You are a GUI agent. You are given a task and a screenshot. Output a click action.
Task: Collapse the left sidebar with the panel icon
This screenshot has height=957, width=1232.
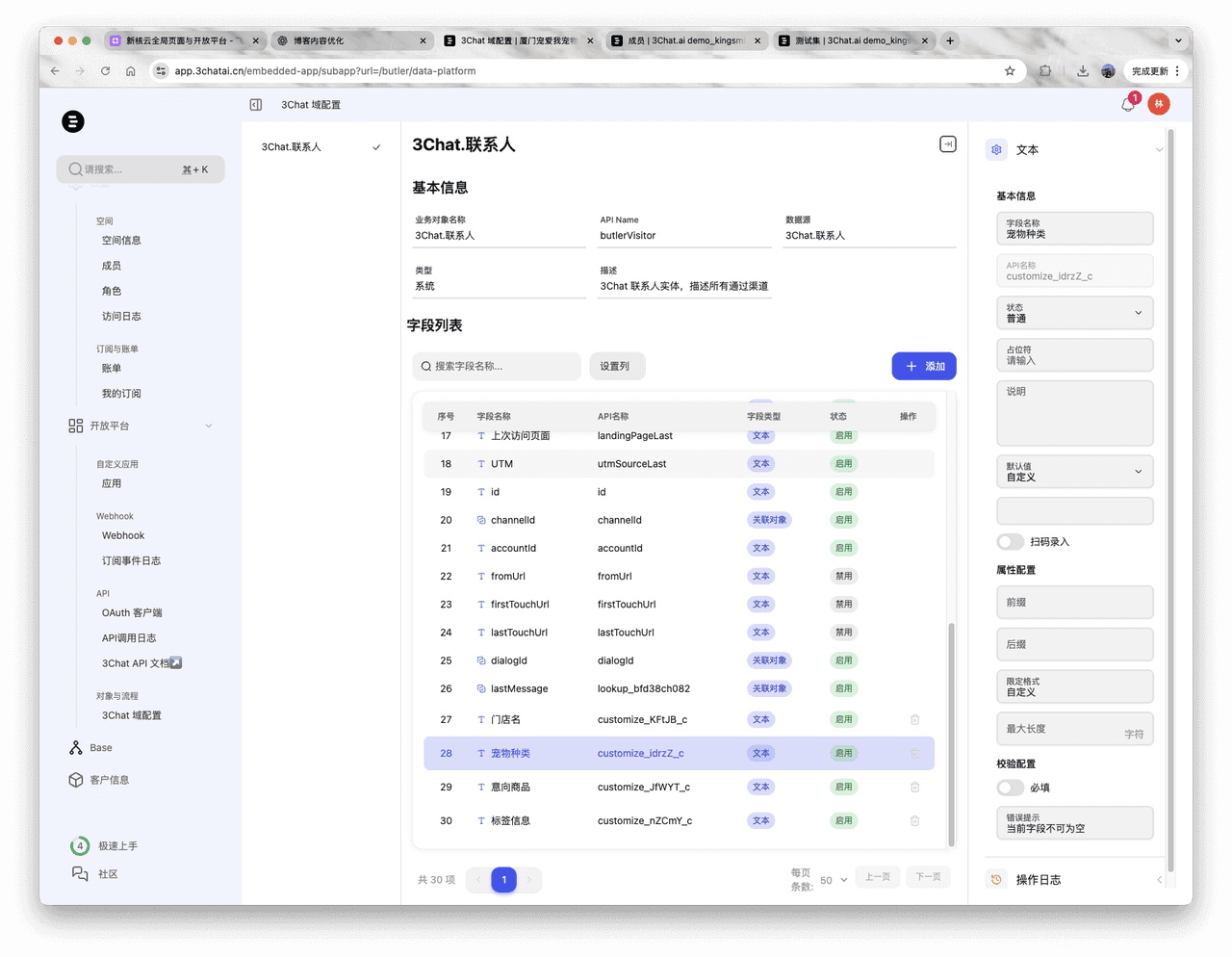[256, 105]
